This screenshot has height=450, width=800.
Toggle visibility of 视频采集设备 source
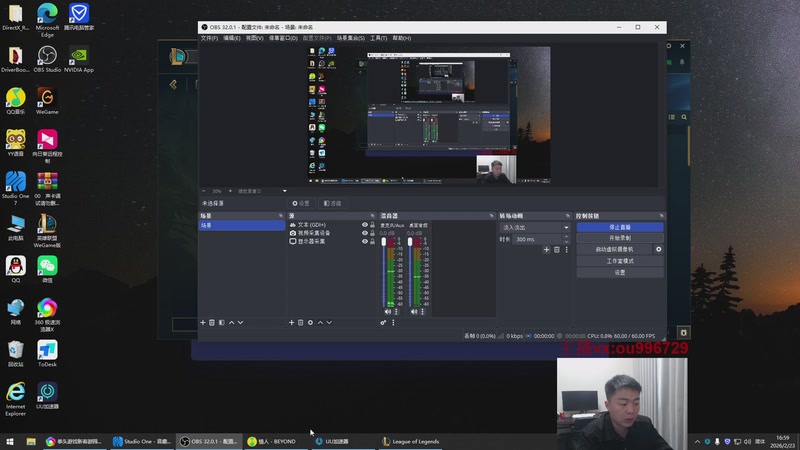364,233
